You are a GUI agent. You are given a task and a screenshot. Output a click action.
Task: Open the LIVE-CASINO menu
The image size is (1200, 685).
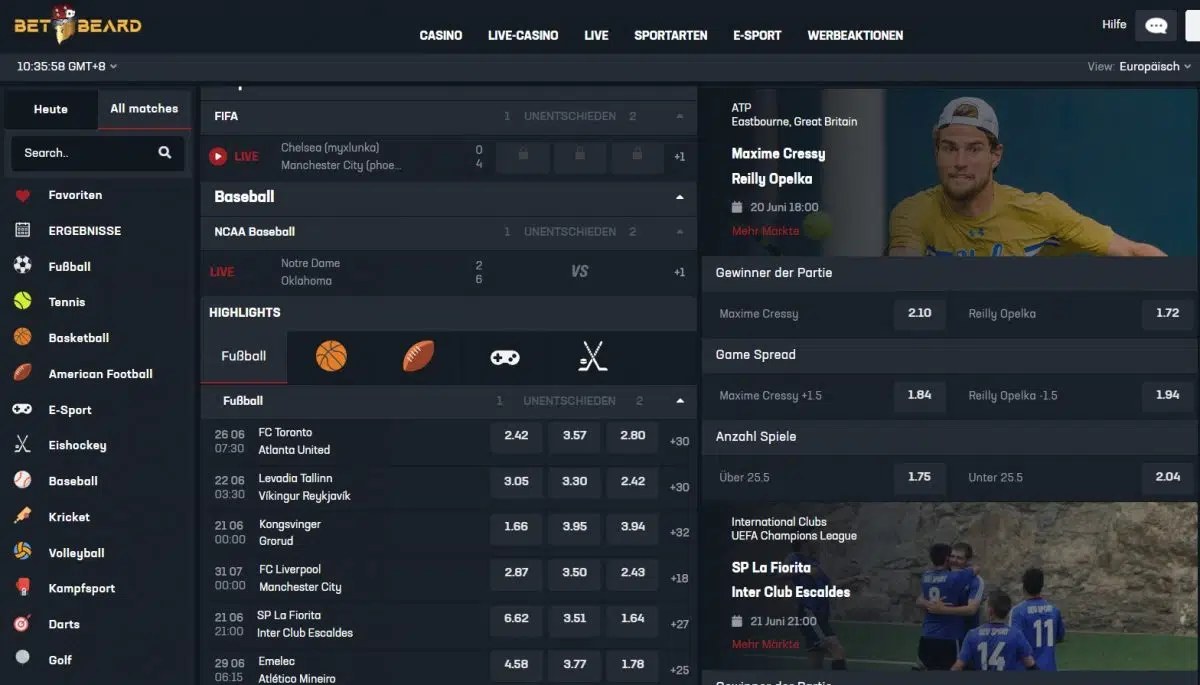[523, 35]
